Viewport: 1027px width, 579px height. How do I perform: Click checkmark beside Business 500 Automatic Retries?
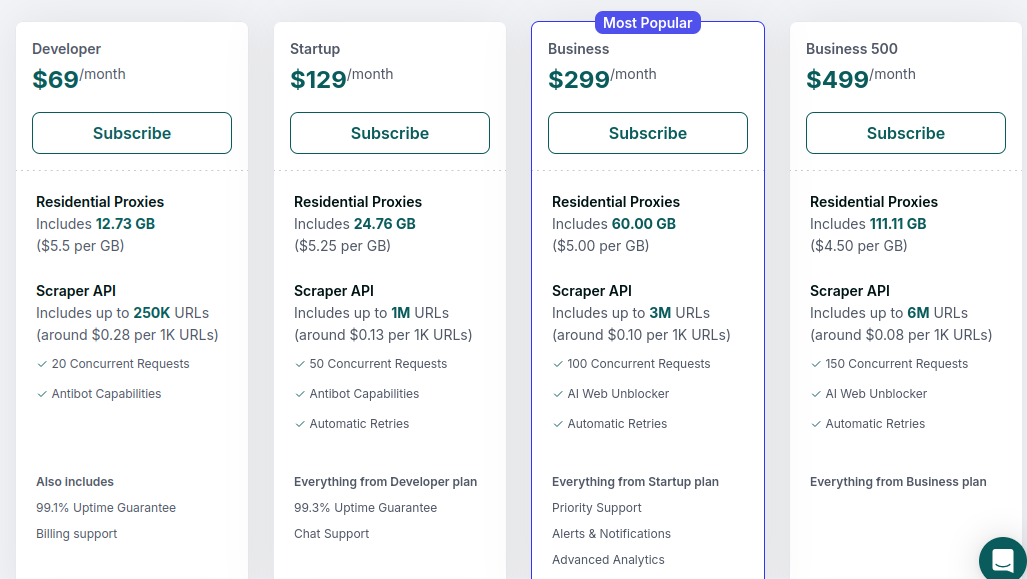tap(816, 424)
